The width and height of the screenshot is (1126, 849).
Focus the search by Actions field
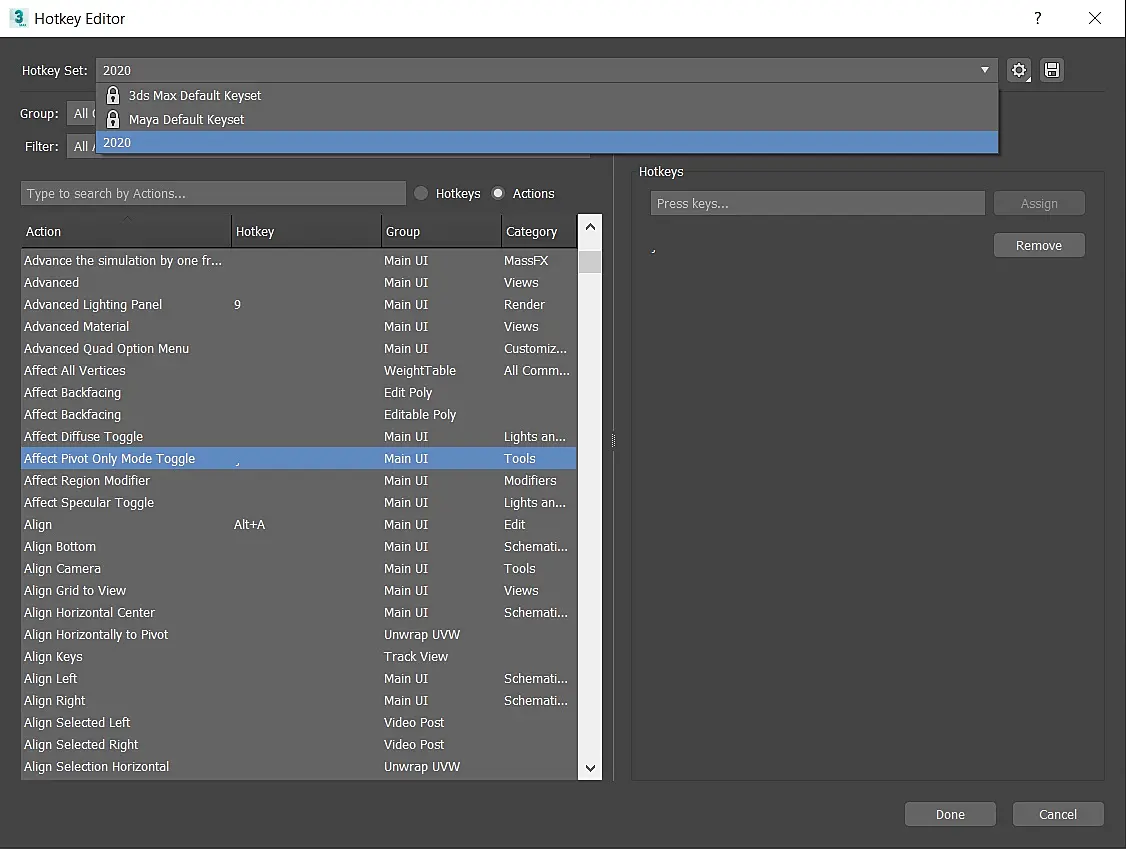(x=213, y=193)
